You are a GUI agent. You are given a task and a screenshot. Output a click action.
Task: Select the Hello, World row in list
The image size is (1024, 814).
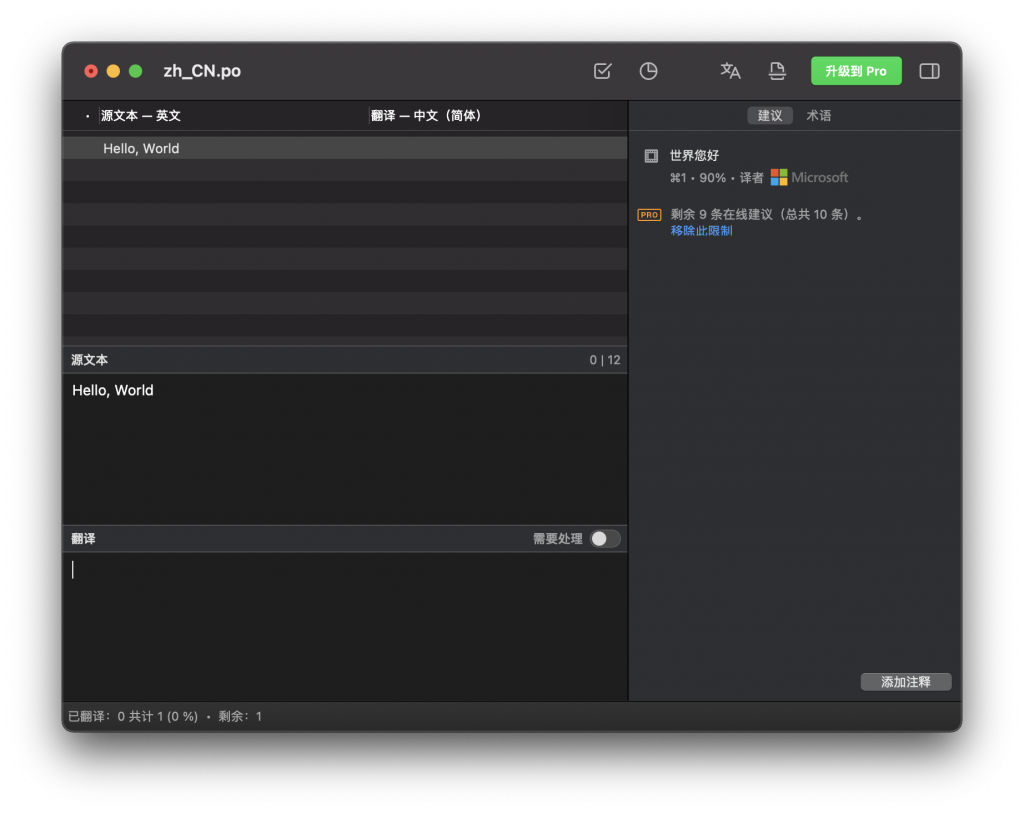click(x=345, y=148)
